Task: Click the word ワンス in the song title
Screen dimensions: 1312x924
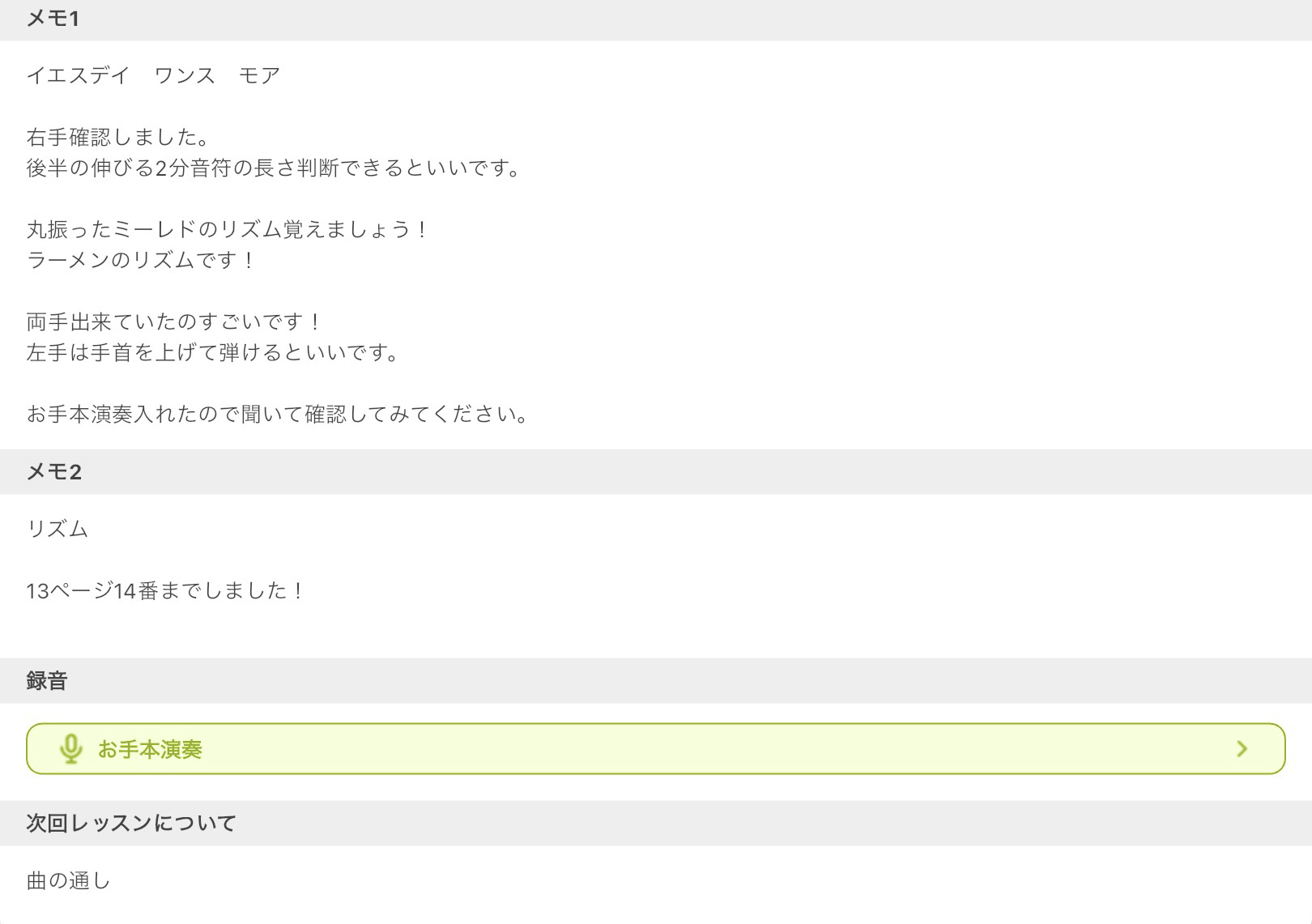Action: tap(185, 75)
